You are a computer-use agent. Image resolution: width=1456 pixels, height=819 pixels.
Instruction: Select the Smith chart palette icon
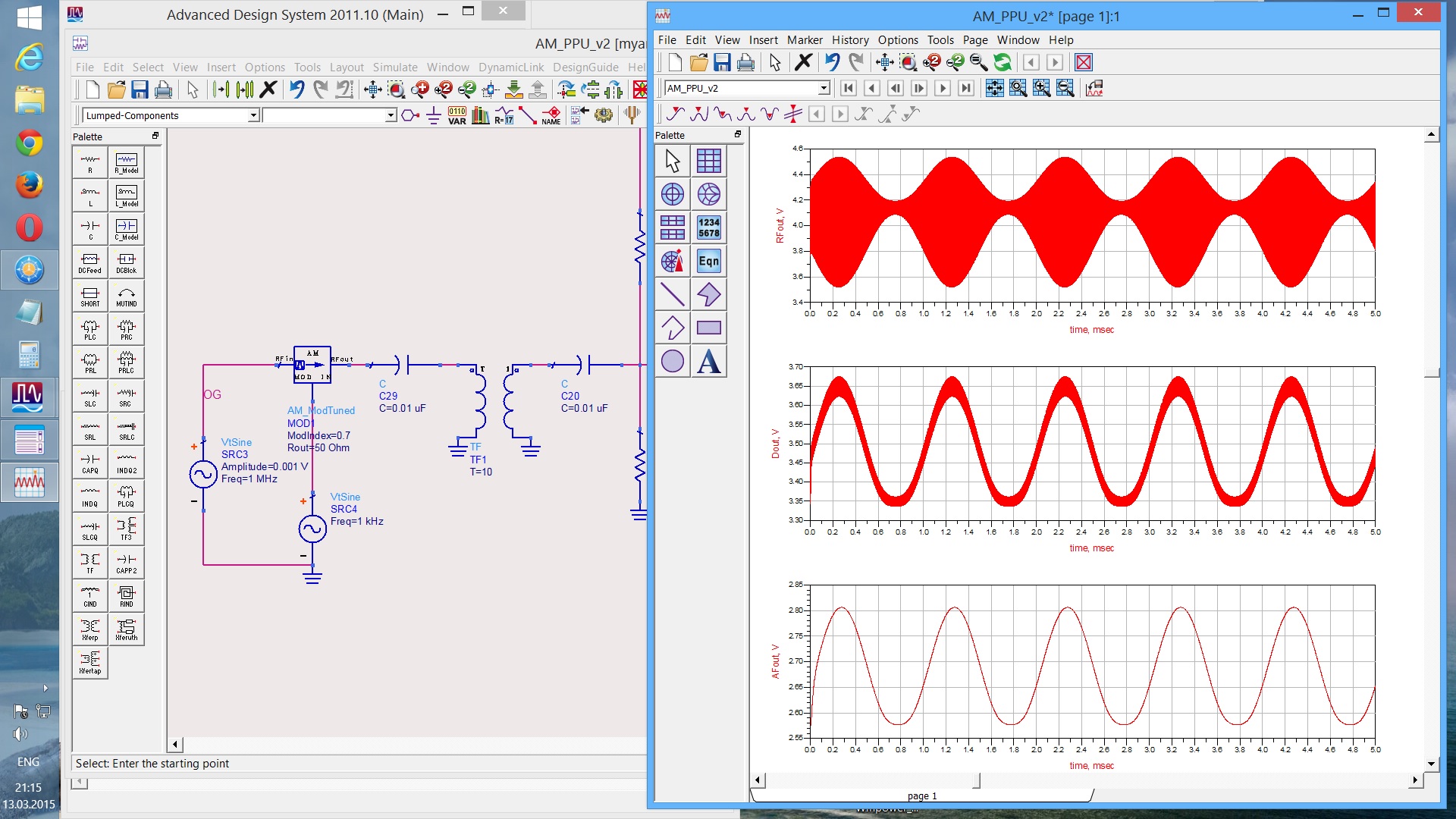(x=708, y=194)
